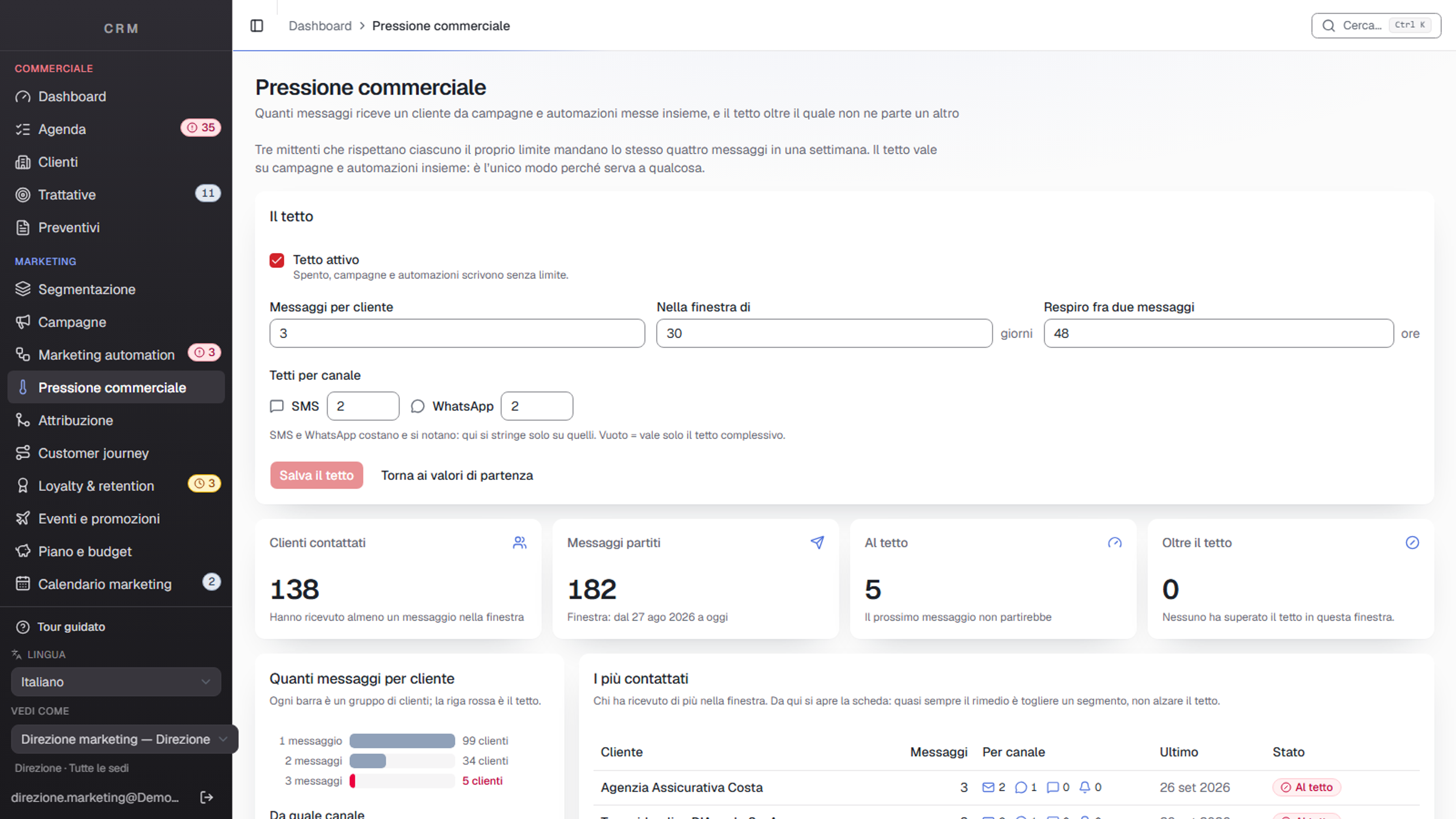The height and width of the screenshot is (819, 1456).
Task: Click the 1 messaggio bar of 99 clienti
Action: tap(402, 741)
